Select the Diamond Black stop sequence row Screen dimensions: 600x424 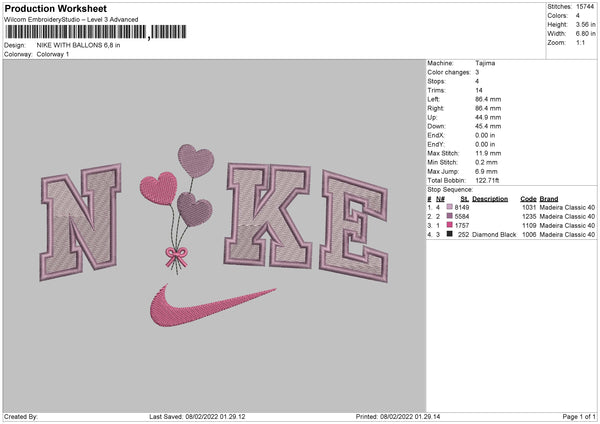(x=510, y=234)
